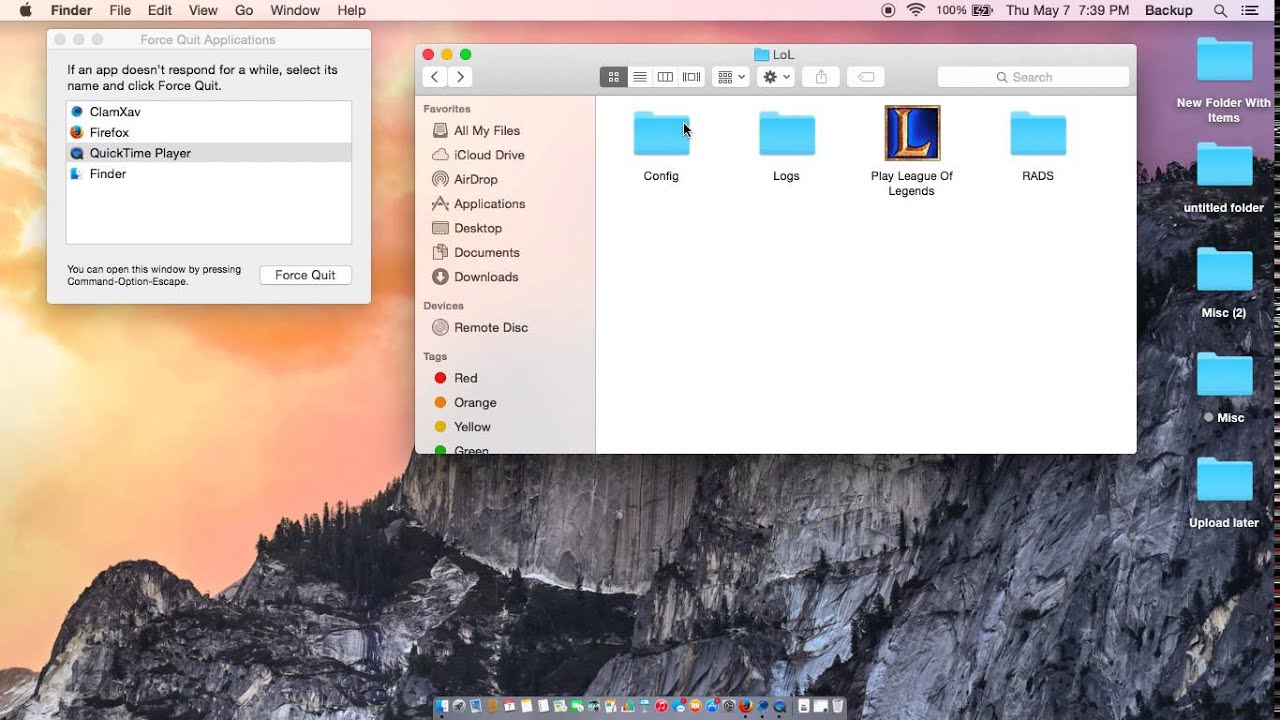Open the battery status menu
1280x720 pixels.
(965, 10)
